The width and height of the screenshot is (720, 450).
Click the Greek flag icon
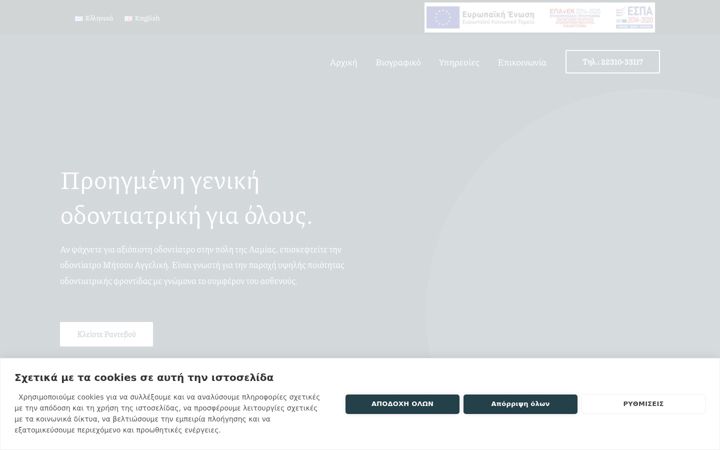(x=79, y=19)
